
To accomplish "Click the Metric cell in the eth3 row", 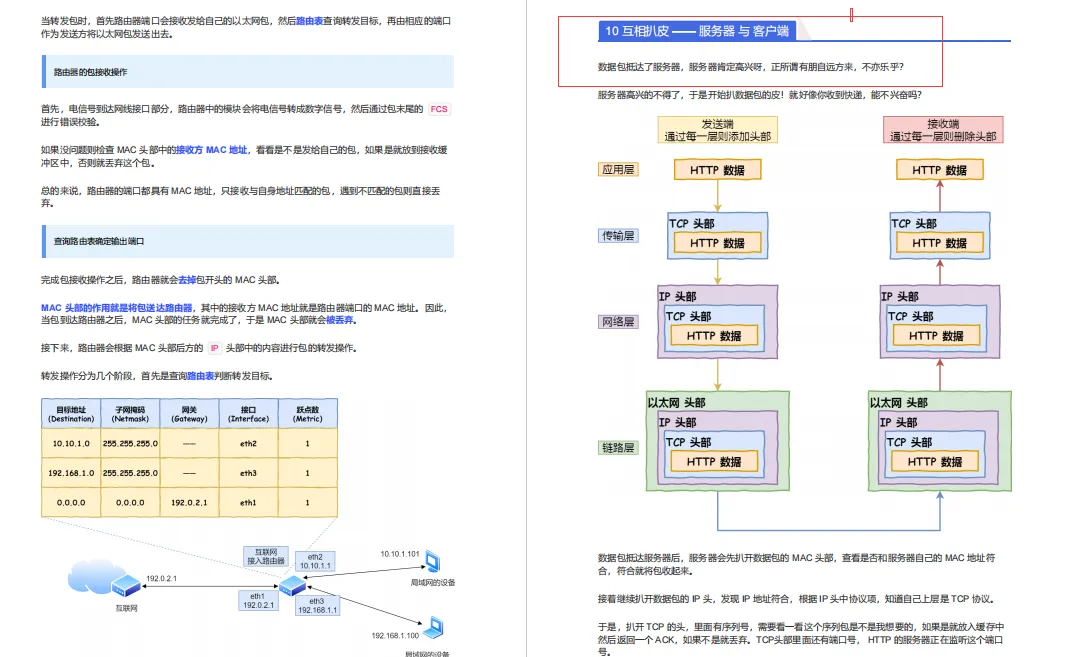I will click(x=307, y=473).
